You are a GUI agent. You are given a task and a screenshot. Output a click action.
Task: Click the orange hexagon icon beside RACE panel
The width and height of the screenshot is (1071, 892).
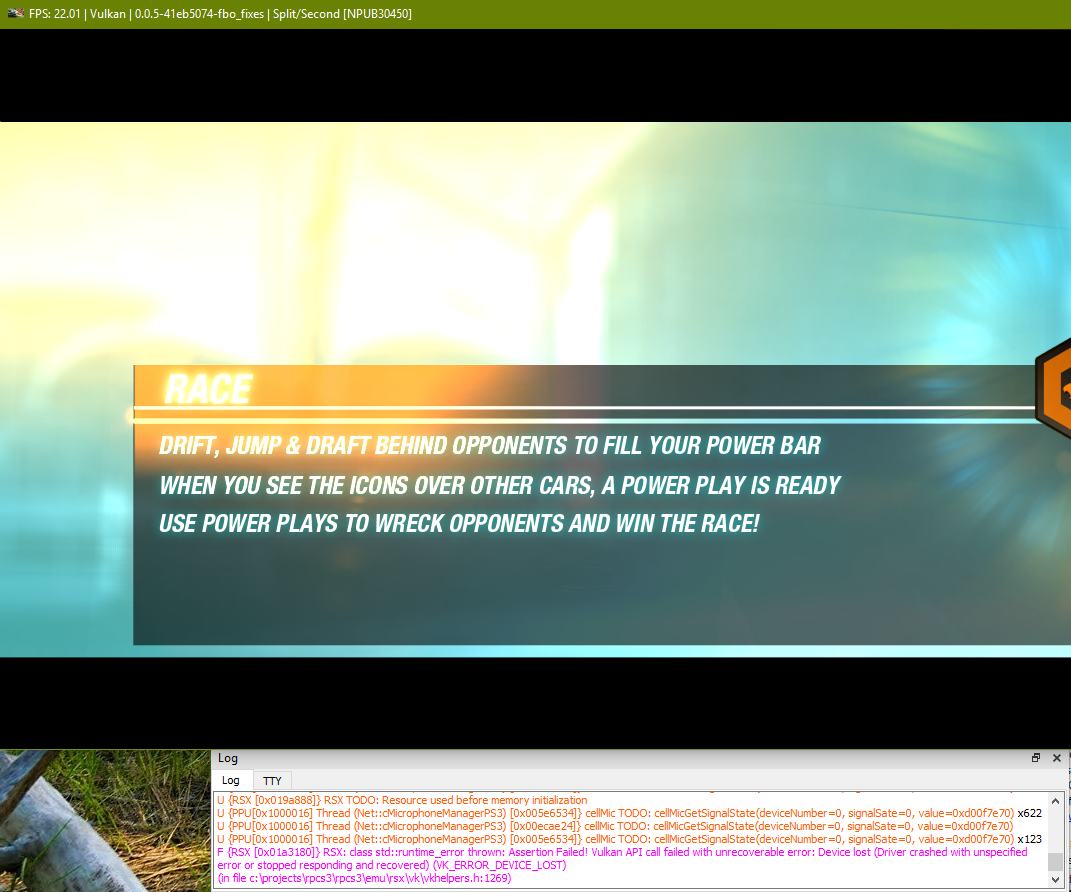coord(1053,389)
